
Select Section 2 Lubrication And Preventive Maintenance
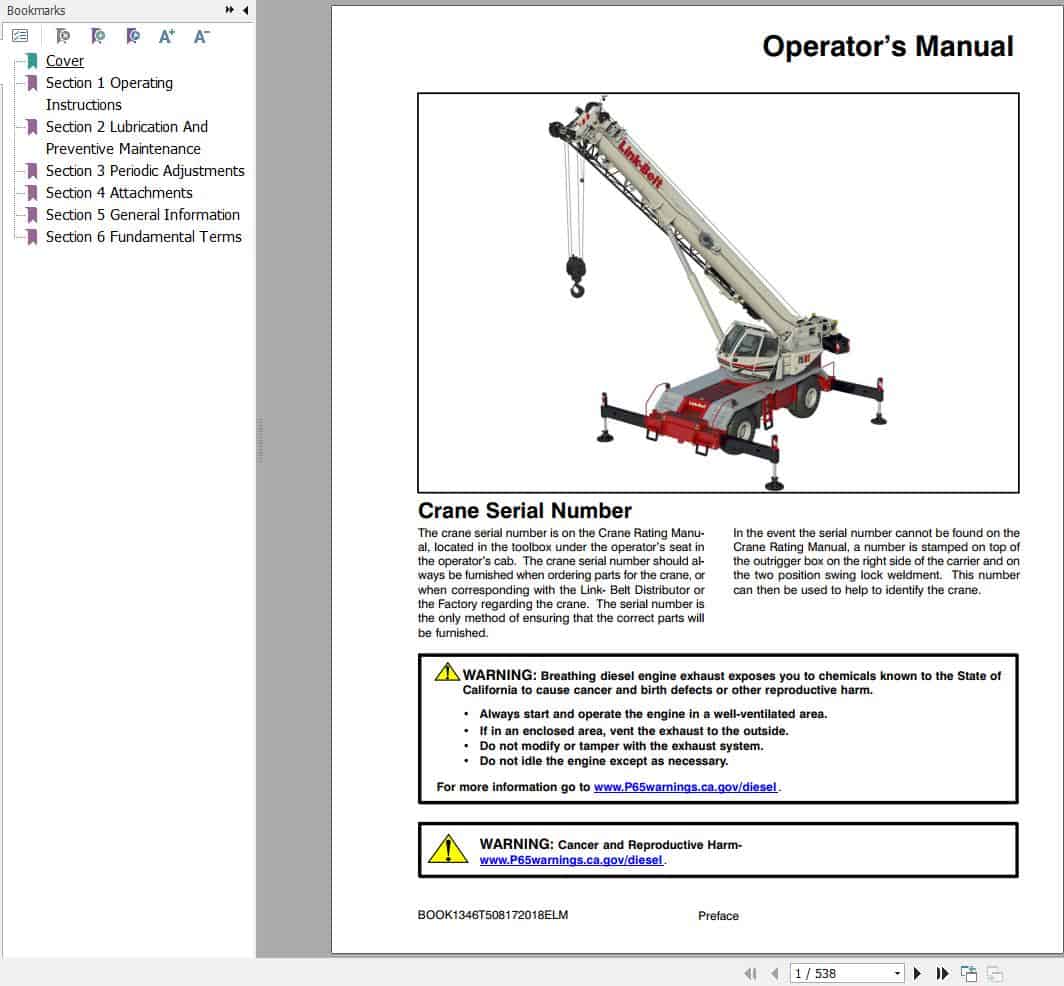pos(127,127)
